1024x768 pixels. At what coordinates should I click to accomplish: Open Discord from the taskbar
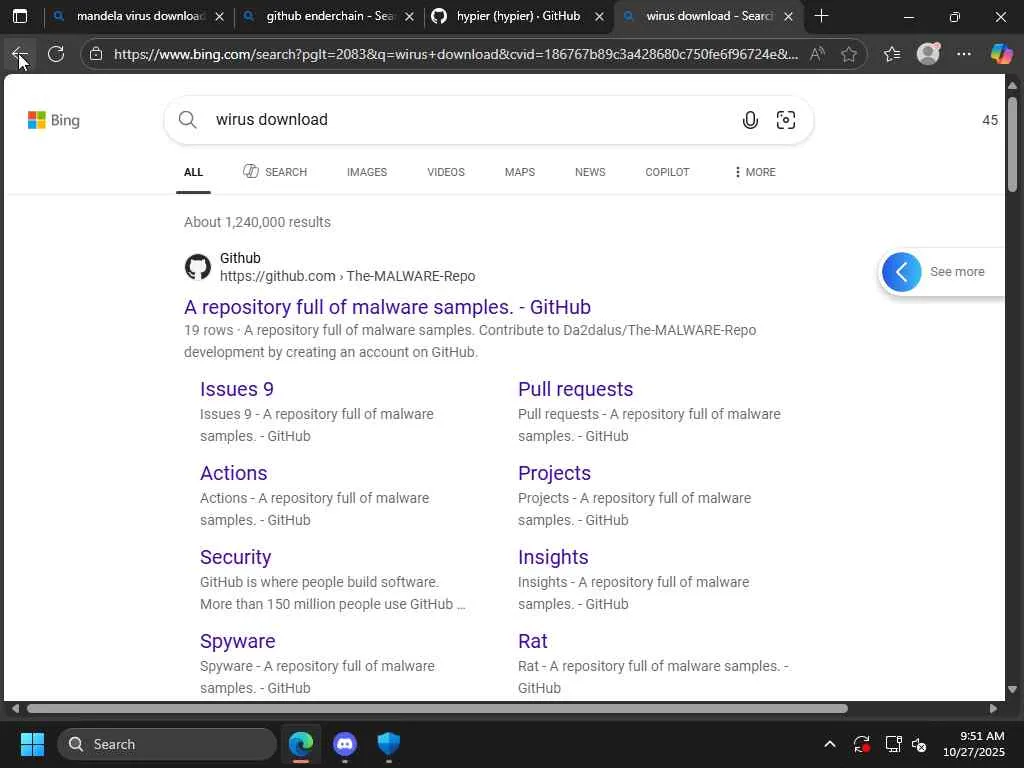345,744
